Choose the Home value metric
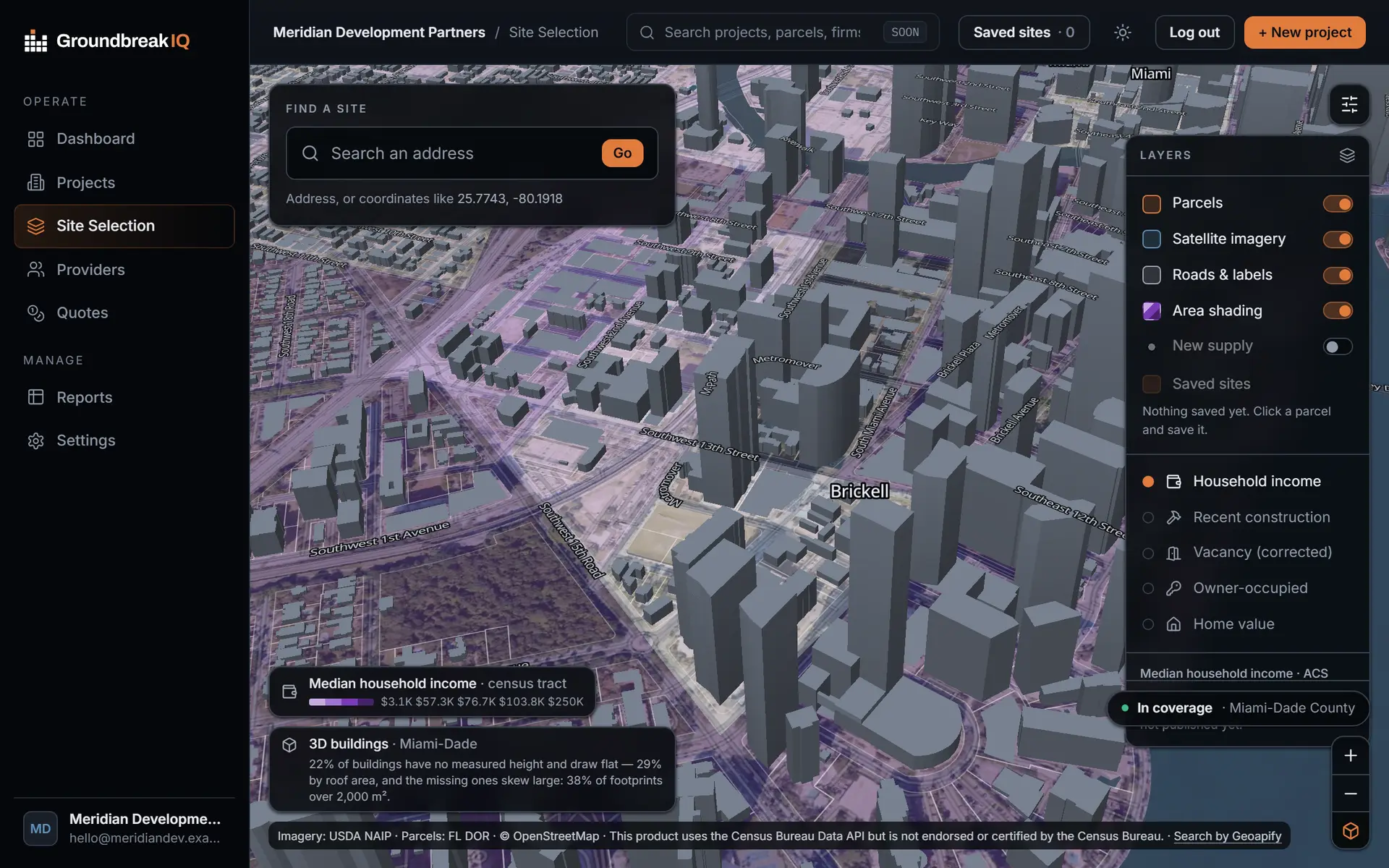Viewport: 1389px width, 868px height. point(1247,624)
